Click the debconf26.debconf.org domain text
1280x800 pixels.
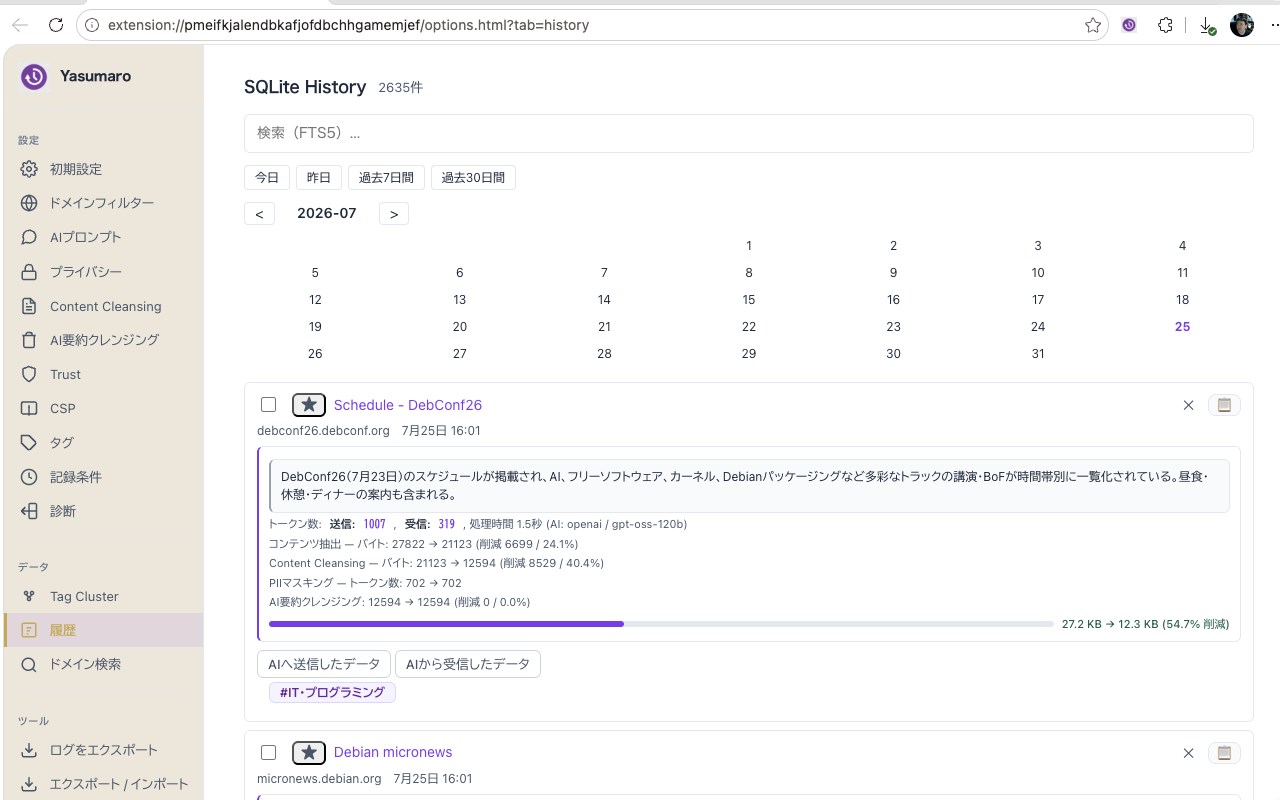tap(323, 431)
